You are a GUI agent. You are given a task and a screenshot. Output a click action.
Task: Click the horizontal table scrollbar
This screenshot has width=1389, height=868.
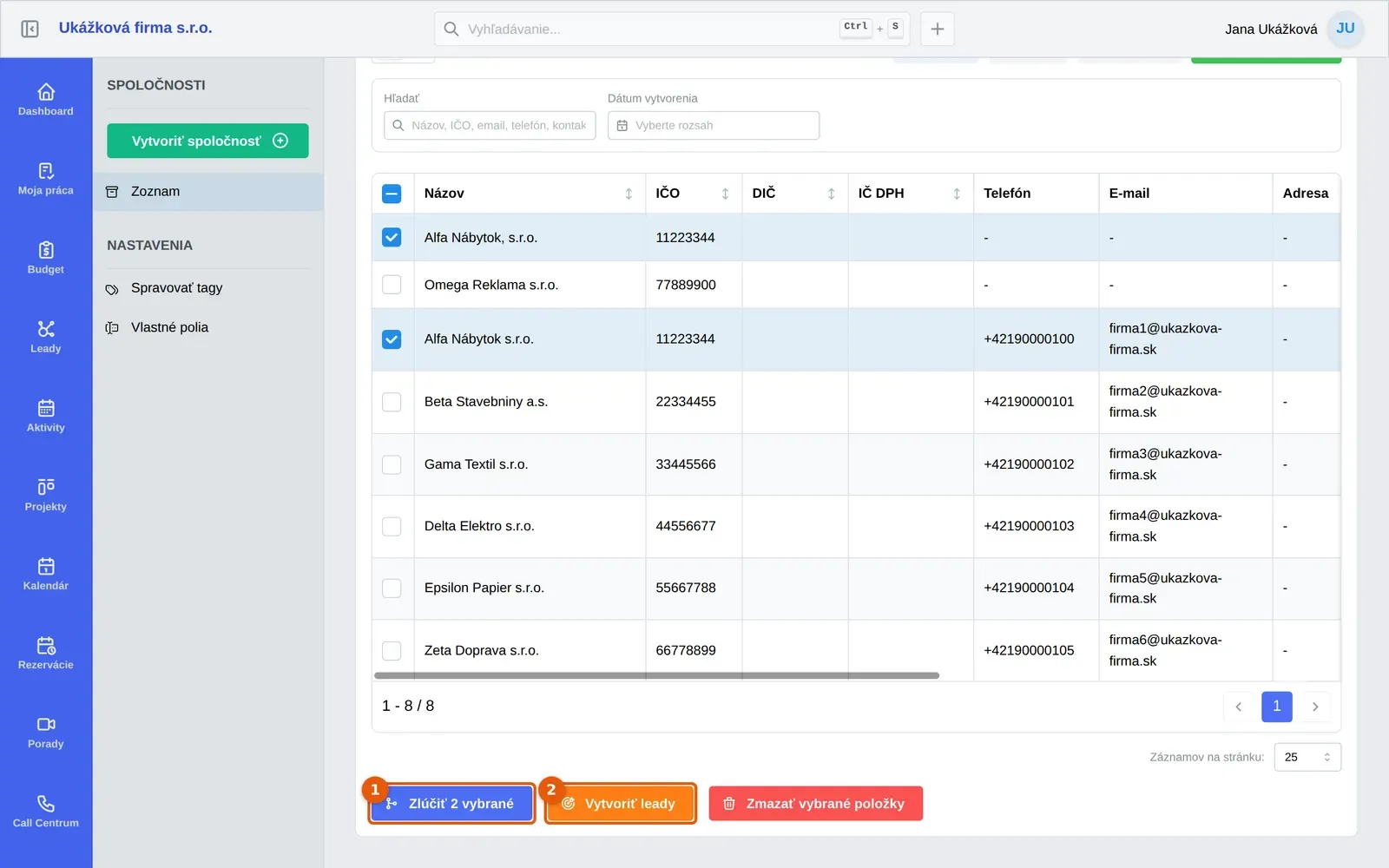(x=656, y=675)
